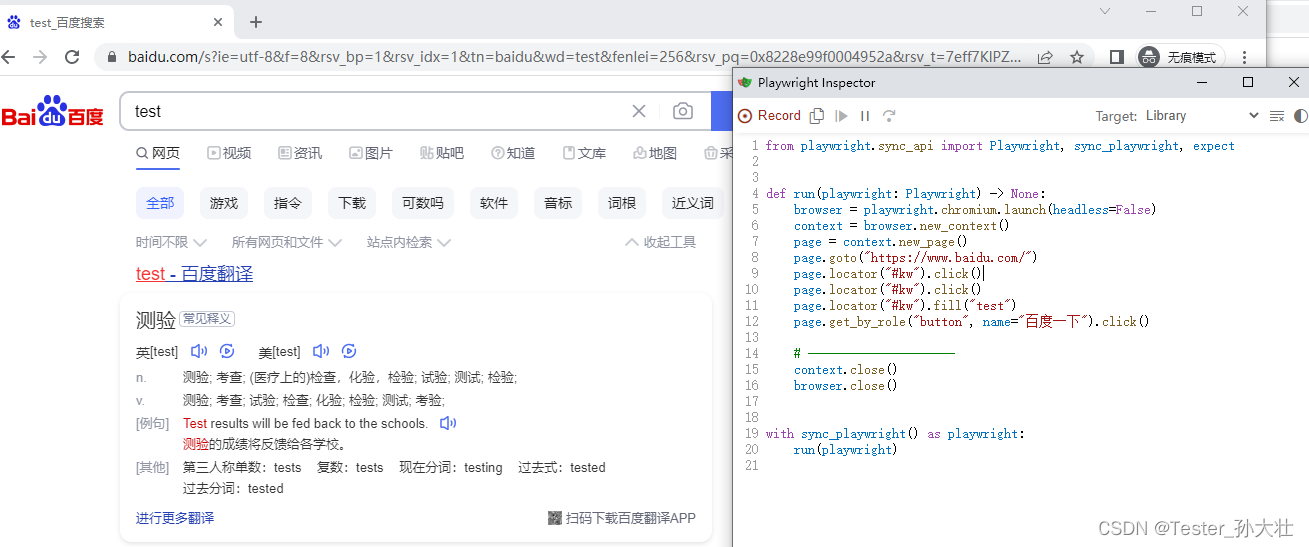1309x547 pixels.
Task: Bookmark the page with the star icon
Action: pos(1077,57)
